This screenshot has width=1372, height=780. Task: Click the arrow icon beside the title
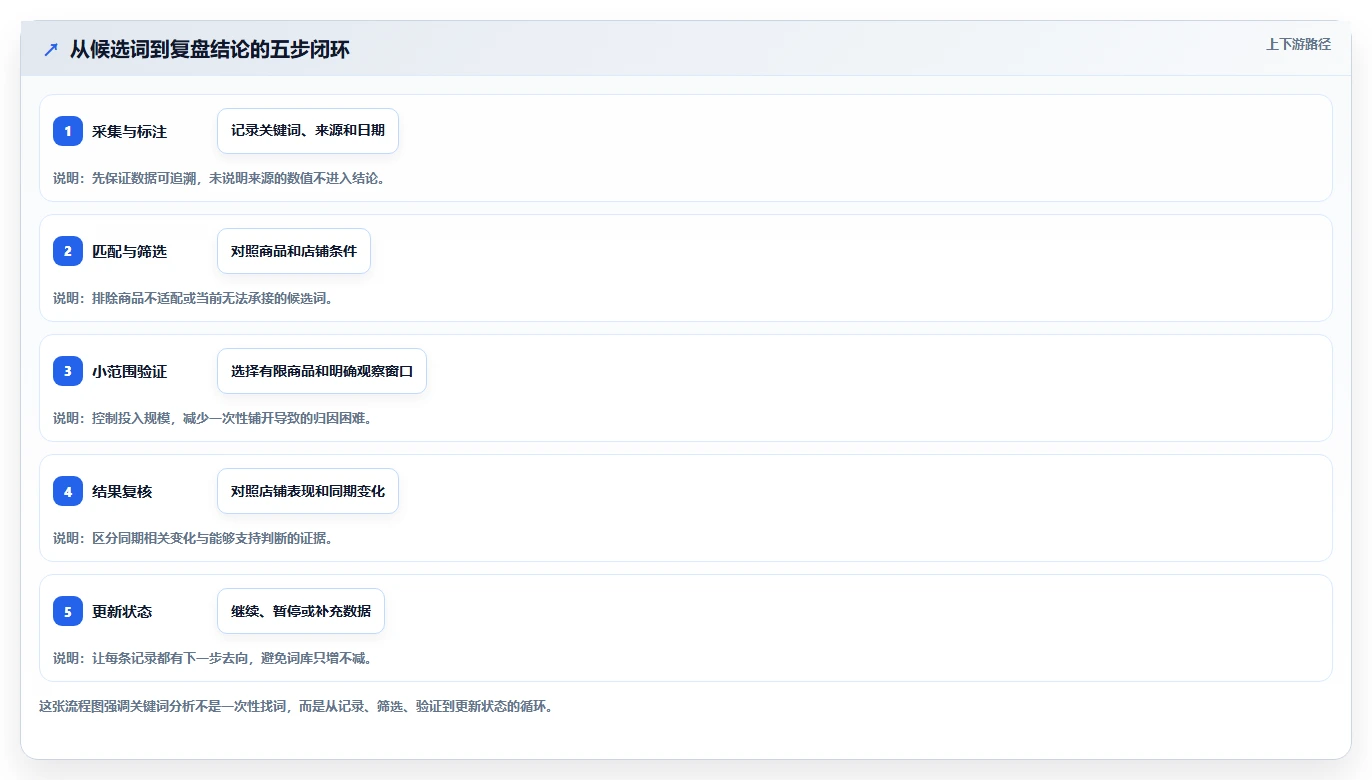click(x=51, y=49)
